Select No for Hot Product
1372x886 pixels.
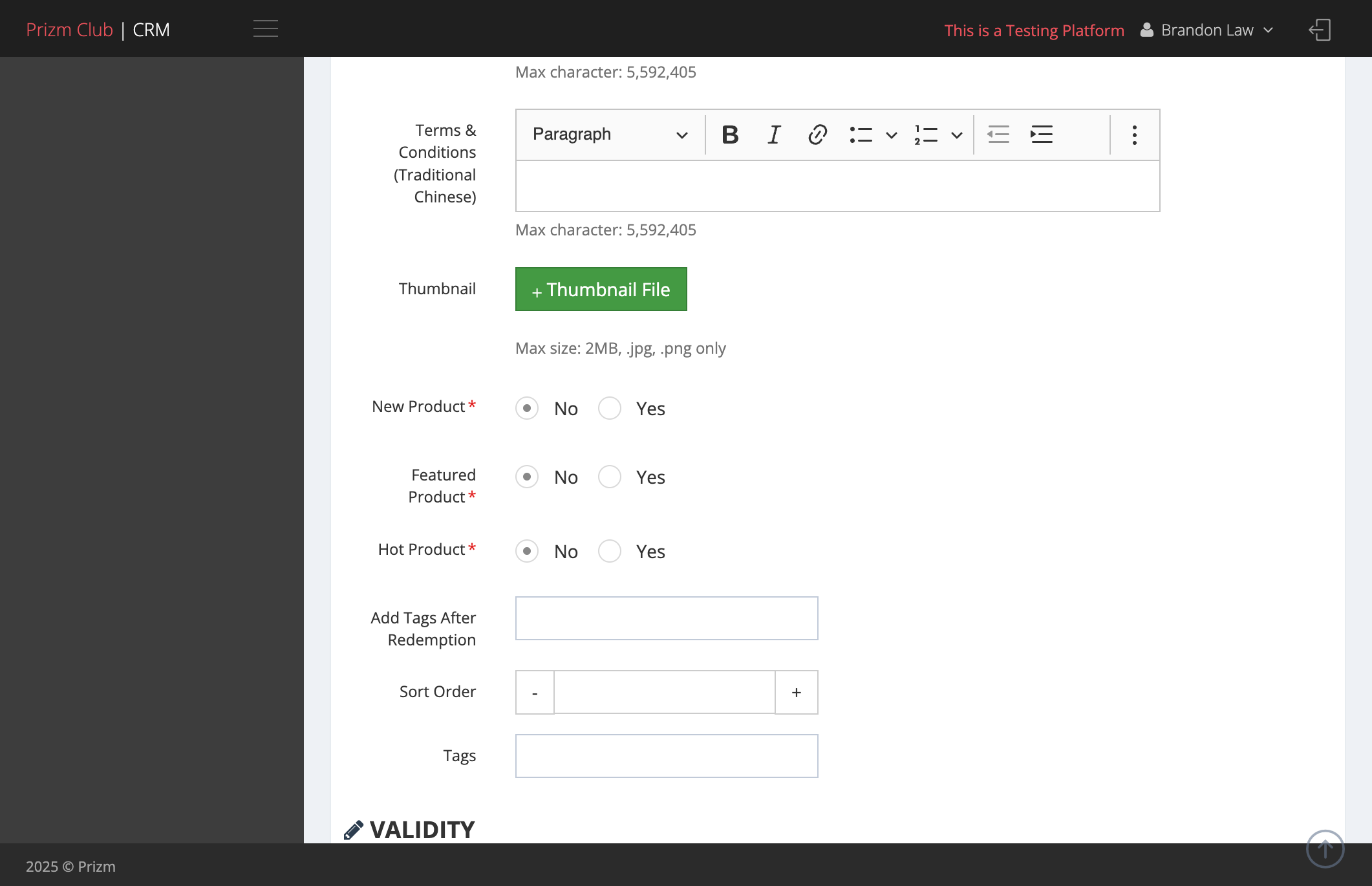(x=527, y=551)
